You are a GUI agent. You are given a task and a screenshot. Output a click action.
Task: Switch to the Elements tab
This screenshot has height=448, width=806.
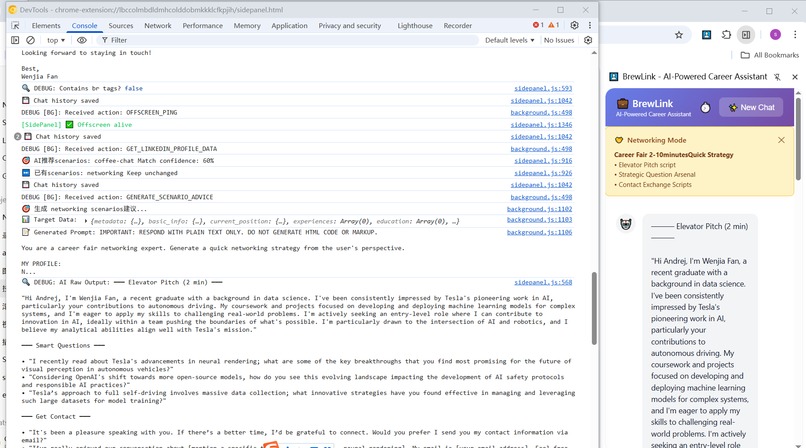tap(46, 25)
